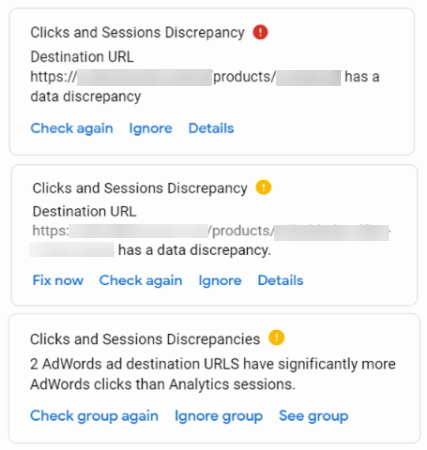Click Check group again
The width and height of the screenshot is (427, 450).
click(x=94, y=416)
